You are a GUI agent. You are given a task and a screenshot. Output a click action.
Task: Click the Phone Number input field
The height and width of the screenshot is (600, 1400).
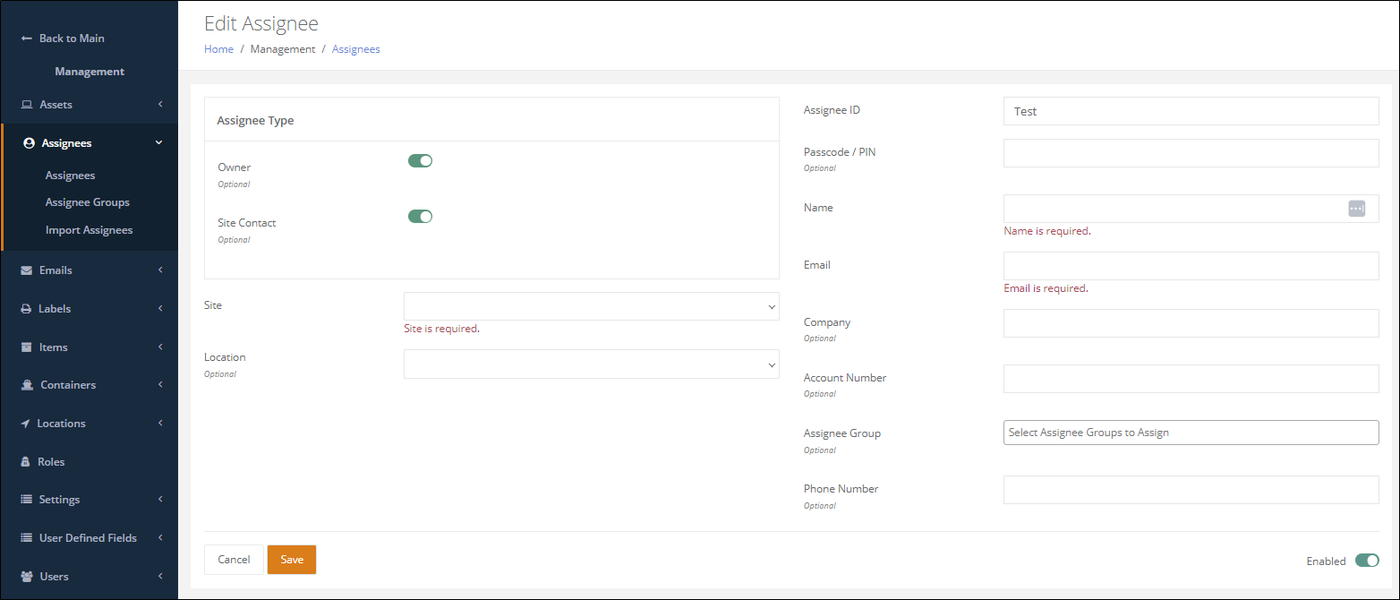tap(1191, 490)
